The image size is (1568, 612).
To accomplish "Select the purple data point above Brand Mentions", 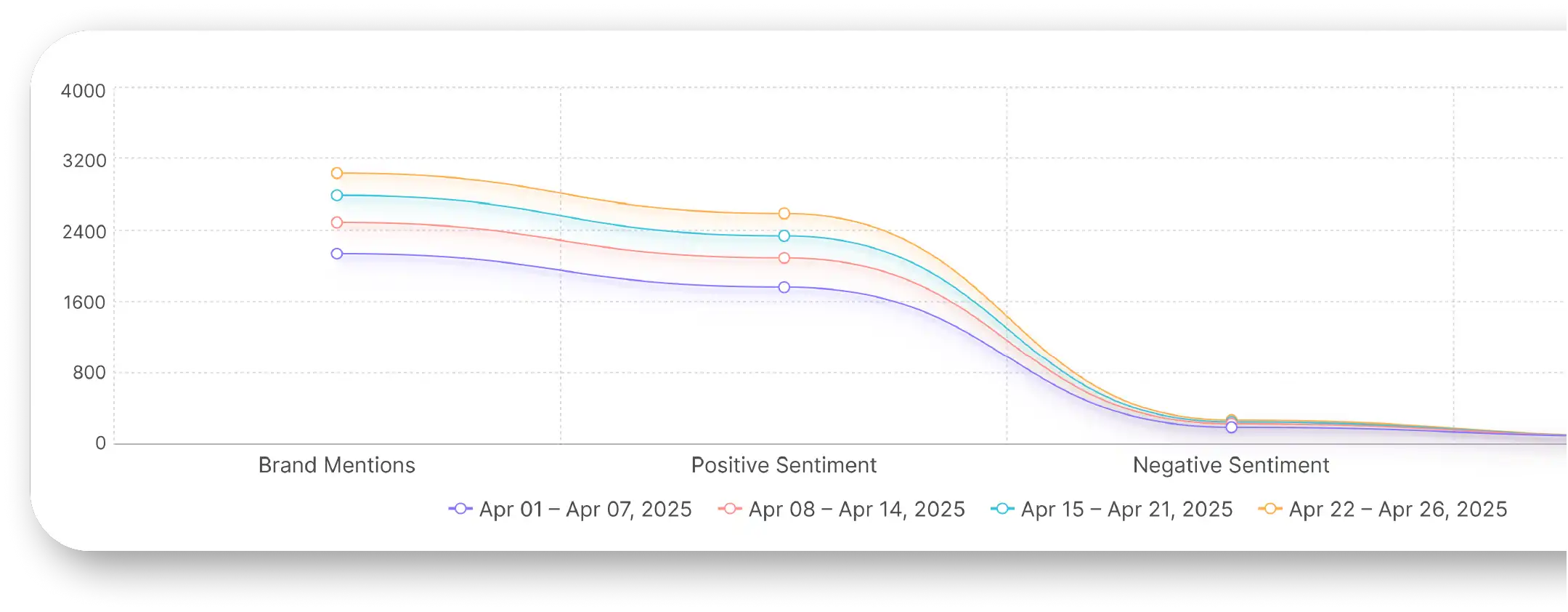I will pyautogui.click(x=337, y=254).
